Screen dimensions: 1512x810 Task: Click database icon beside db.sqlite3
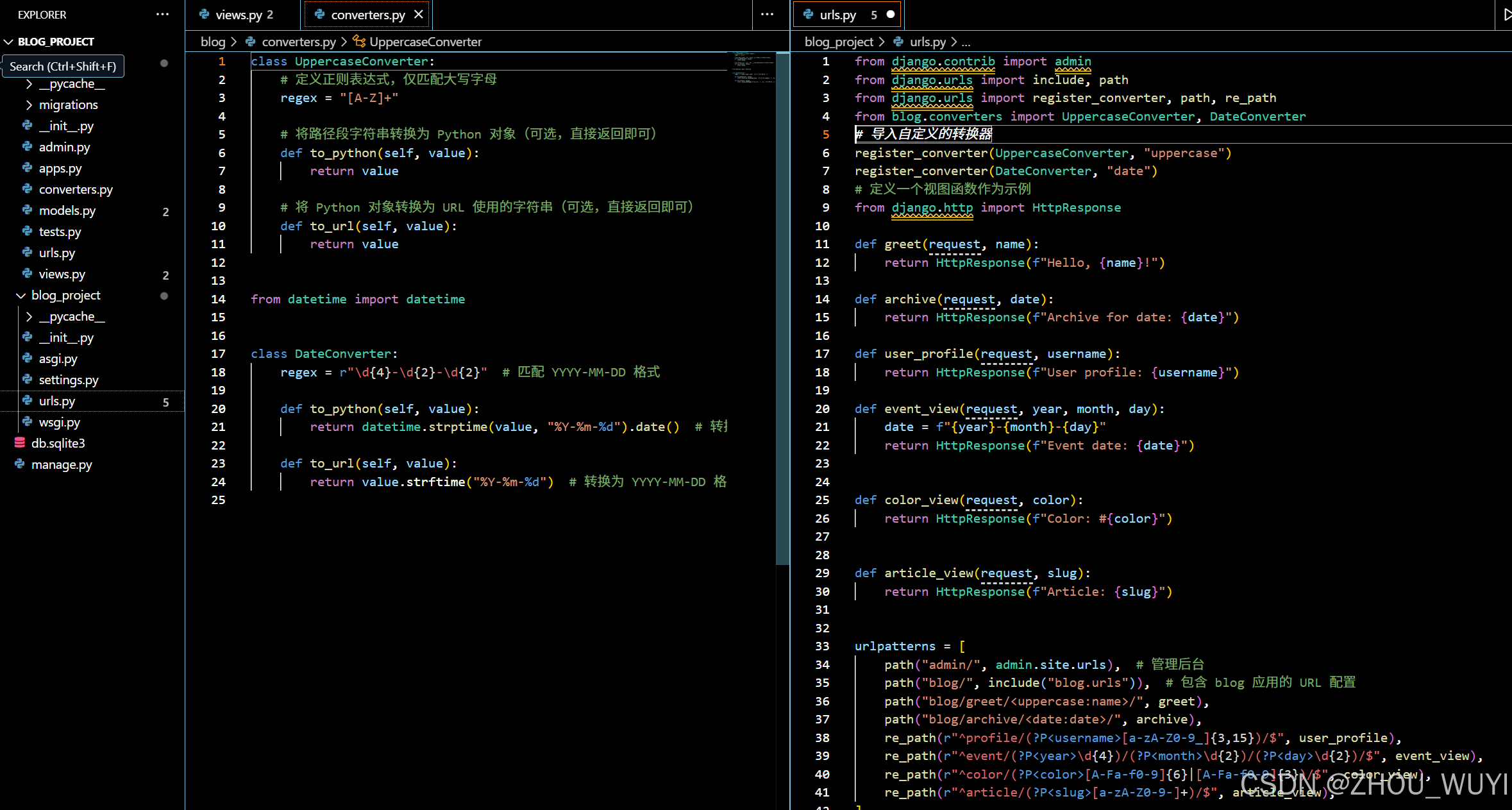click(x=20, y=443)
